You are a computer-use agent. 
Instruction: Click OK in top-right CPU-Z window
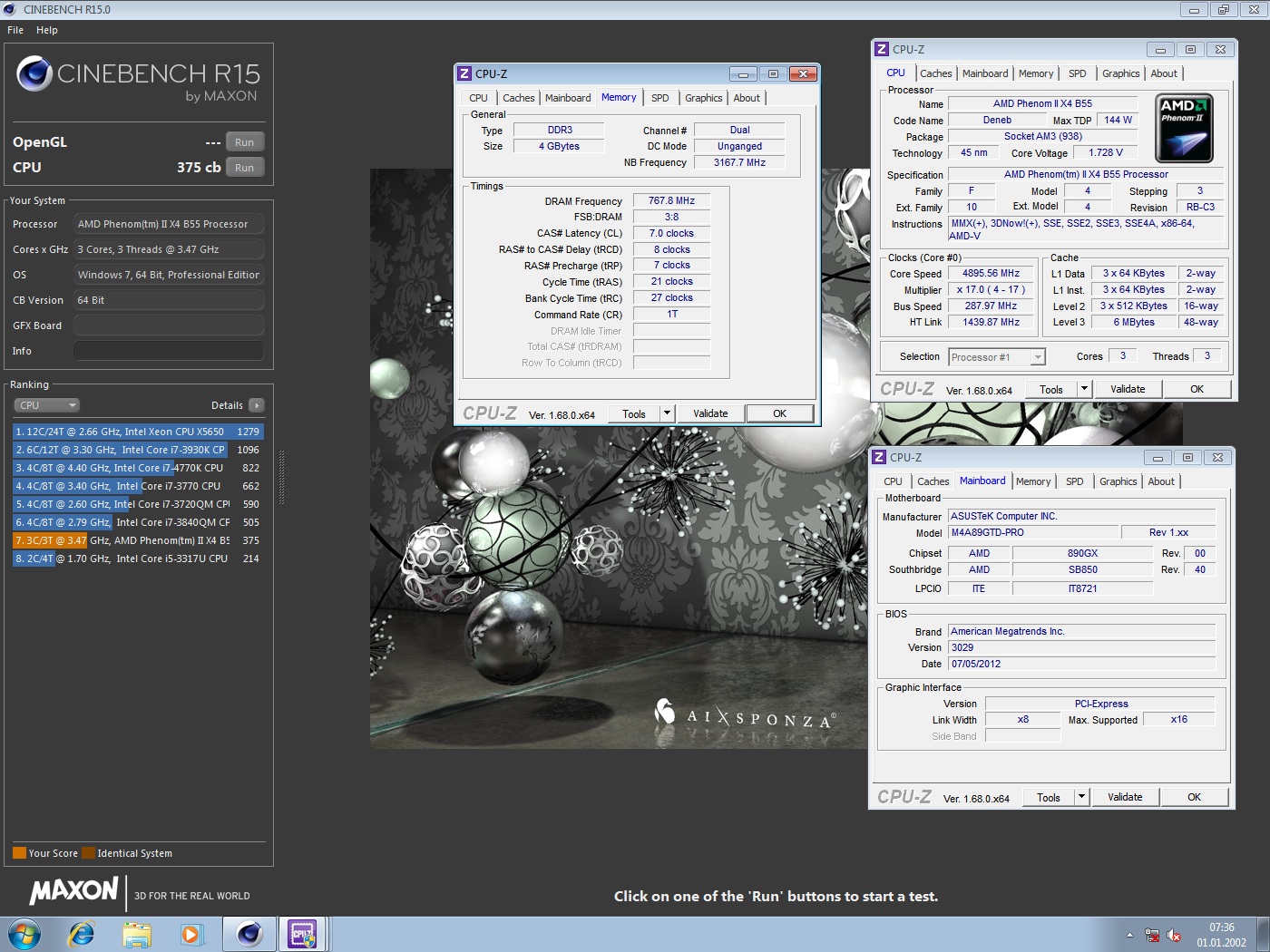tap(1197, 389)
